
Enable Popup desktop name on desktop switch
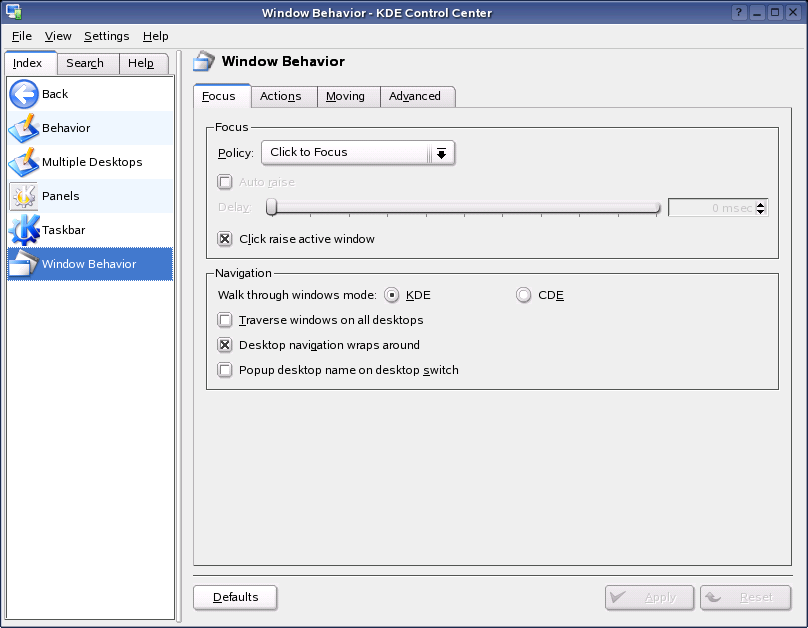pos(225,370)
